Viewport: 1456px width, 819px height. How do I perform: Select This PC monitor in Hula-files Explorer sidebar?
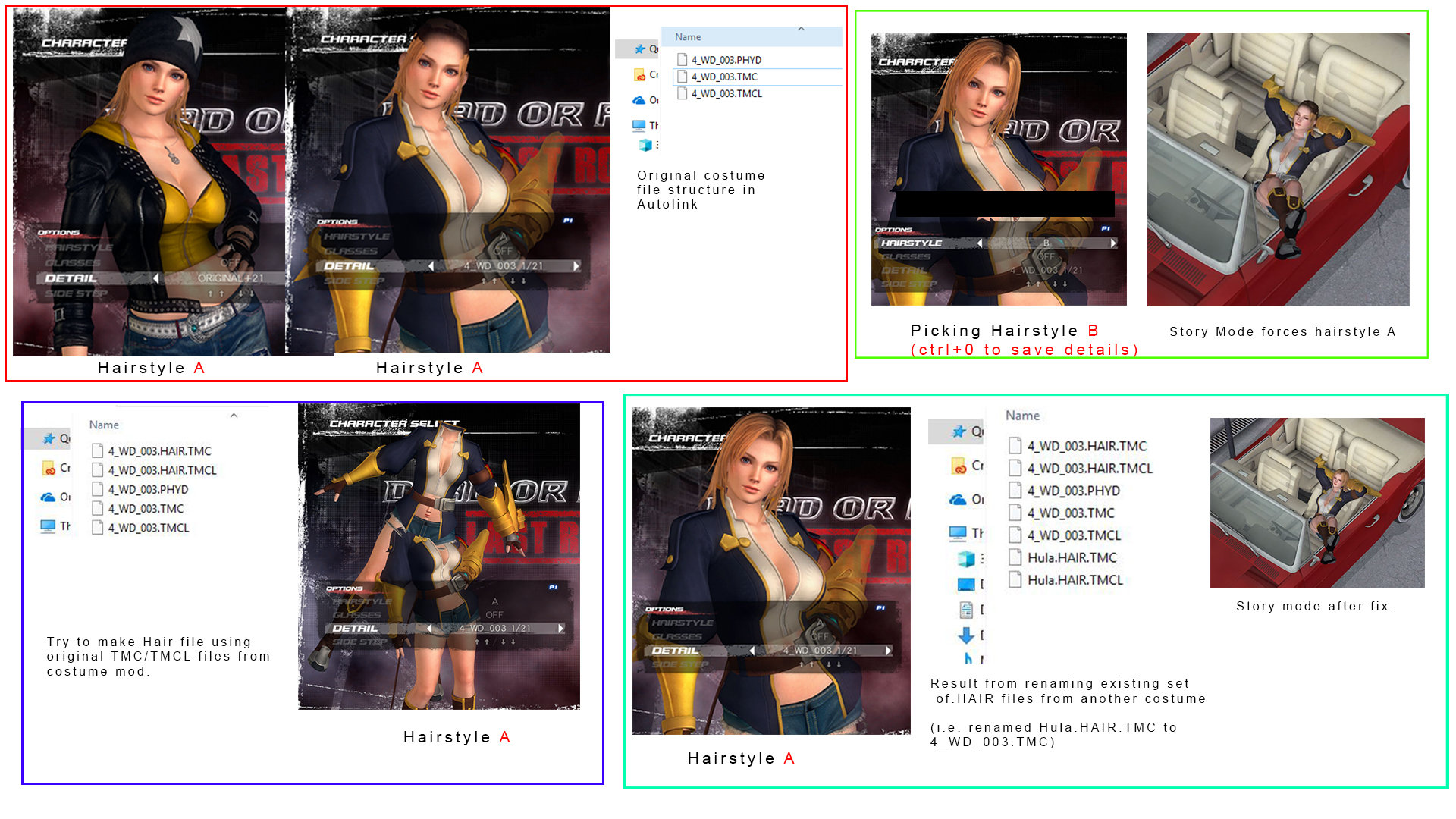[x=958, y=533]
